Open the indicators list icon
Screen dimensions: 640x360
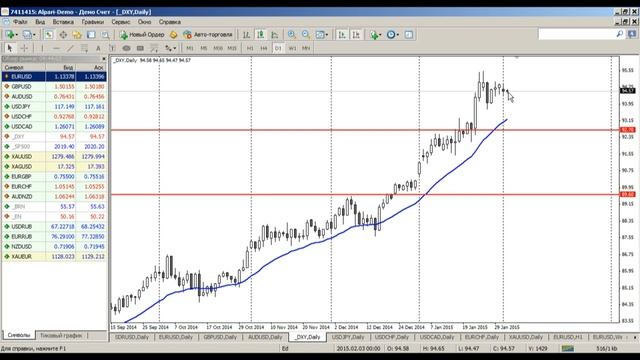coord(373,35)
